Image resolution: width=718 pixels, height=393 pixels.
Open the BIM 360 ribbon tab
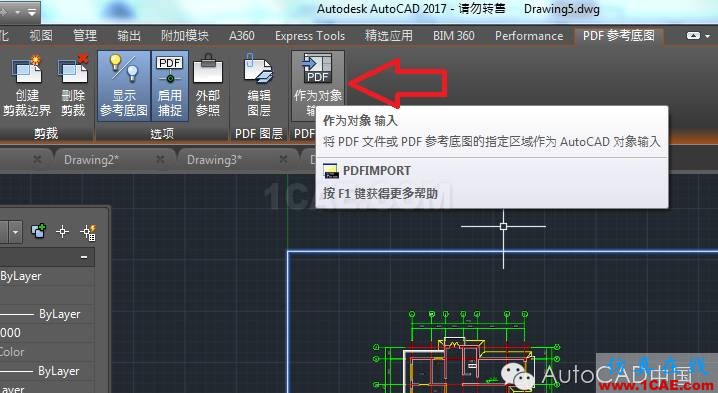pos(454,35)
